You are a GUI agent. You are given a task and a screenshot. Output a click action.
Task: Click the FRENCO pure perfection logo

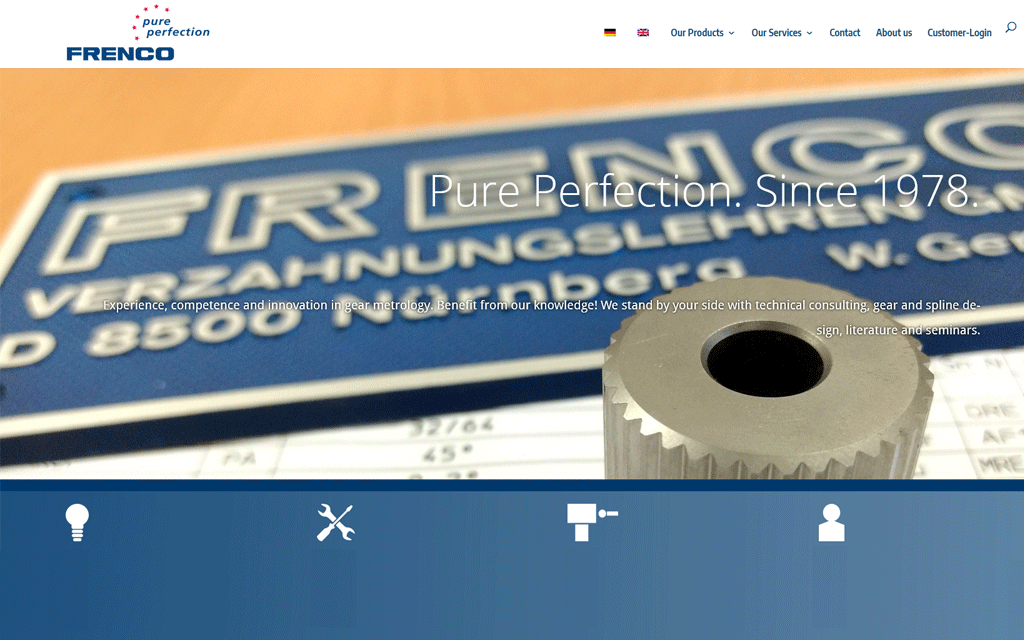[138, 33]
